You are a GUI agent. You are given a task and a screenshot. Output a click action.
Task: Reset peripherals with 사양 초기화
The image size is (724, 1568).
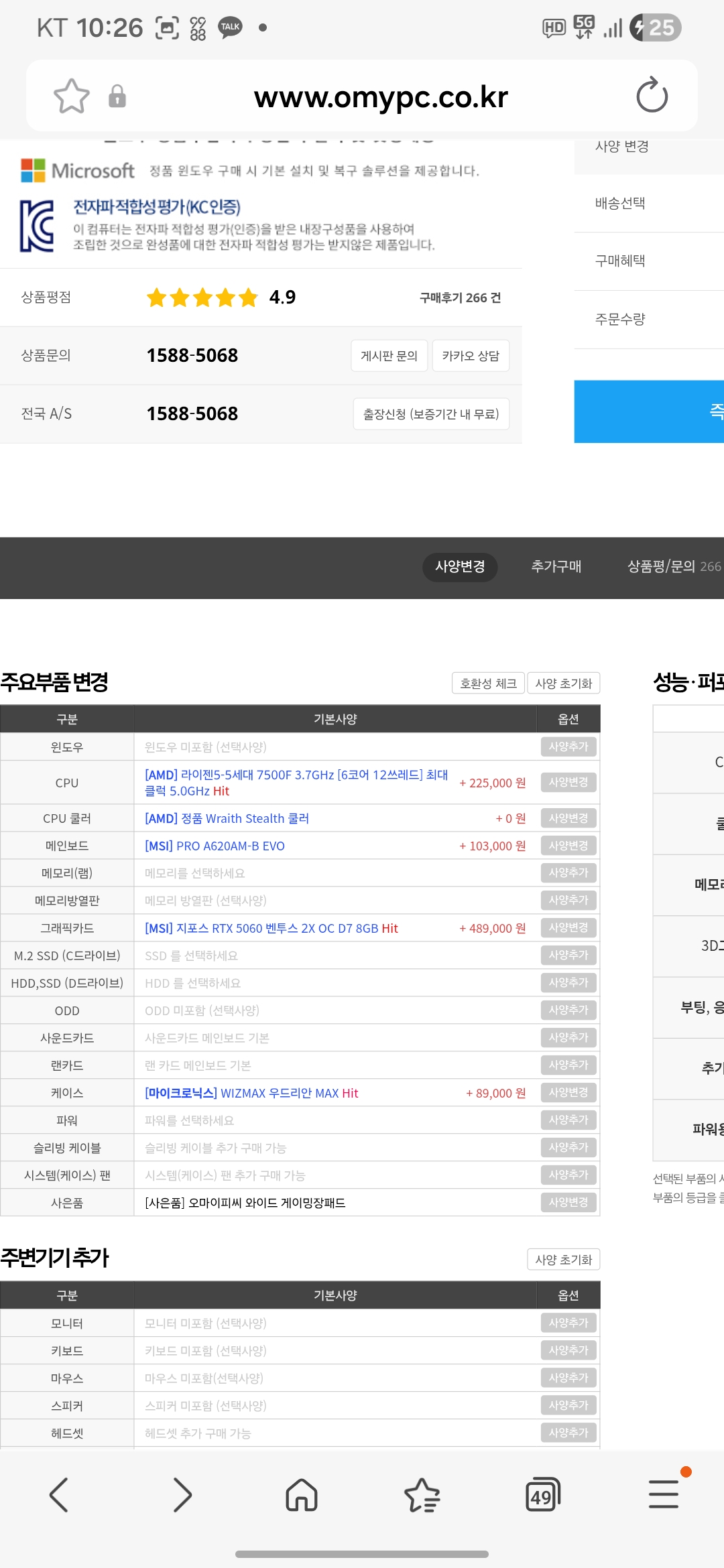tap(564, 1260)
